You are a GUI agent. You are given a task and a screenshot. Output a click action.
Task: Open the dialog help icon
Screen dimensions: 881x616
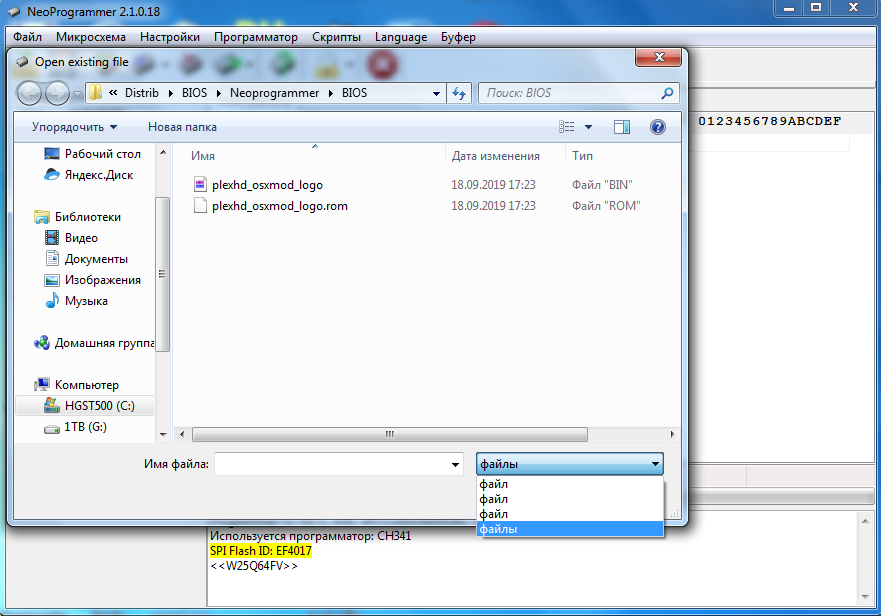pos(657,127)
